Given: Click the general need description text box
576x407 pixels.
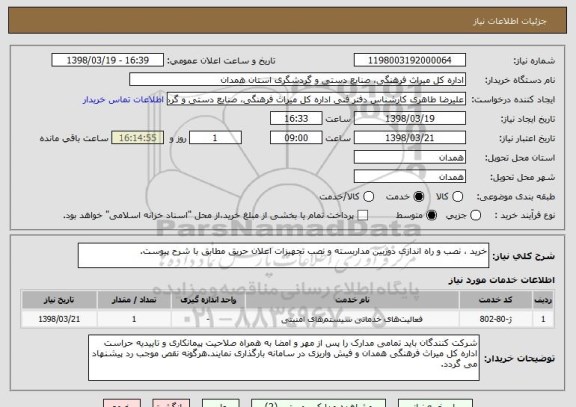Looking at the screenshot, I should (x=283, y=255).
